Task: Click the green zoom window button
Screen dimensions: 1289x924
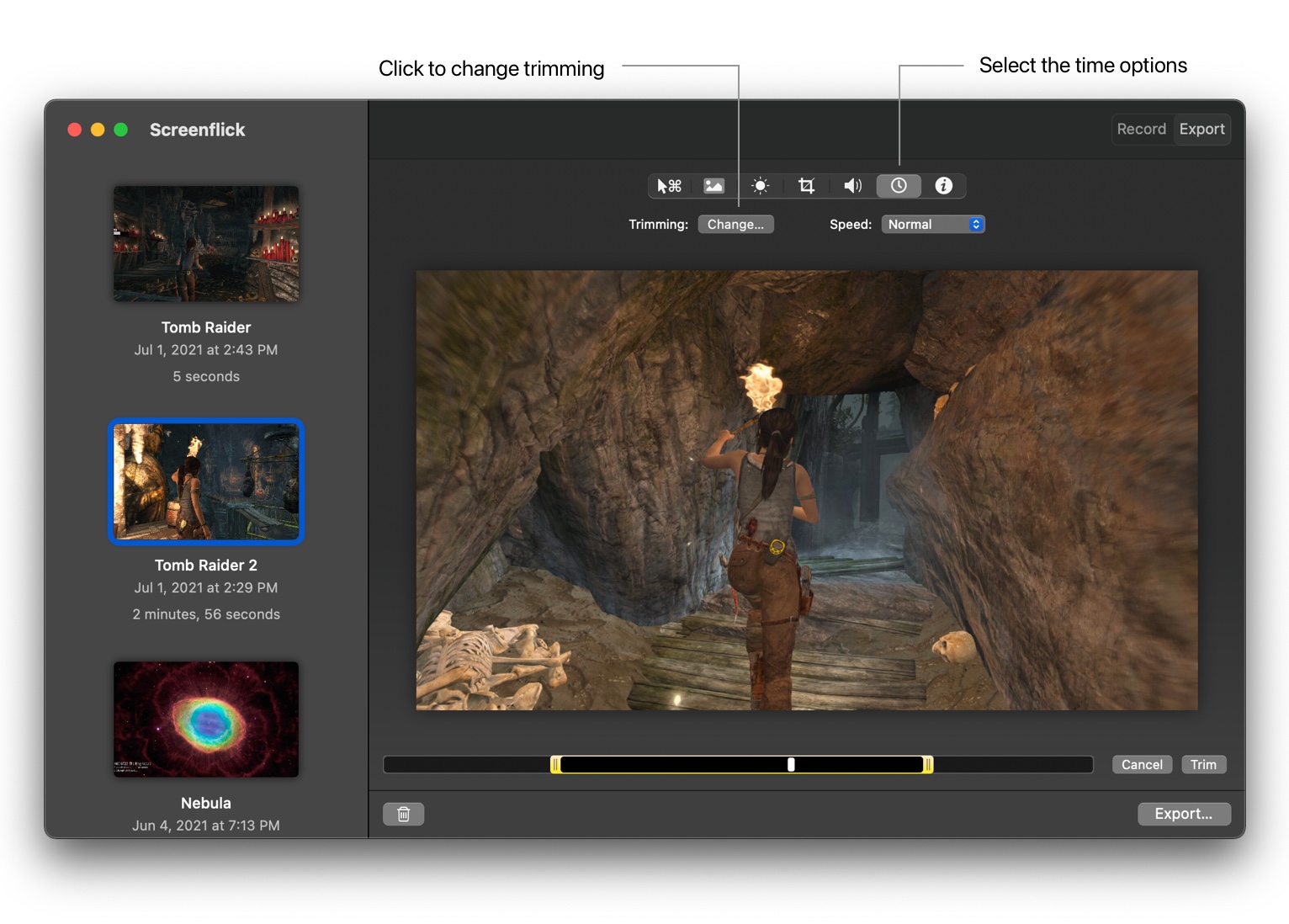Action: (121, 130)
